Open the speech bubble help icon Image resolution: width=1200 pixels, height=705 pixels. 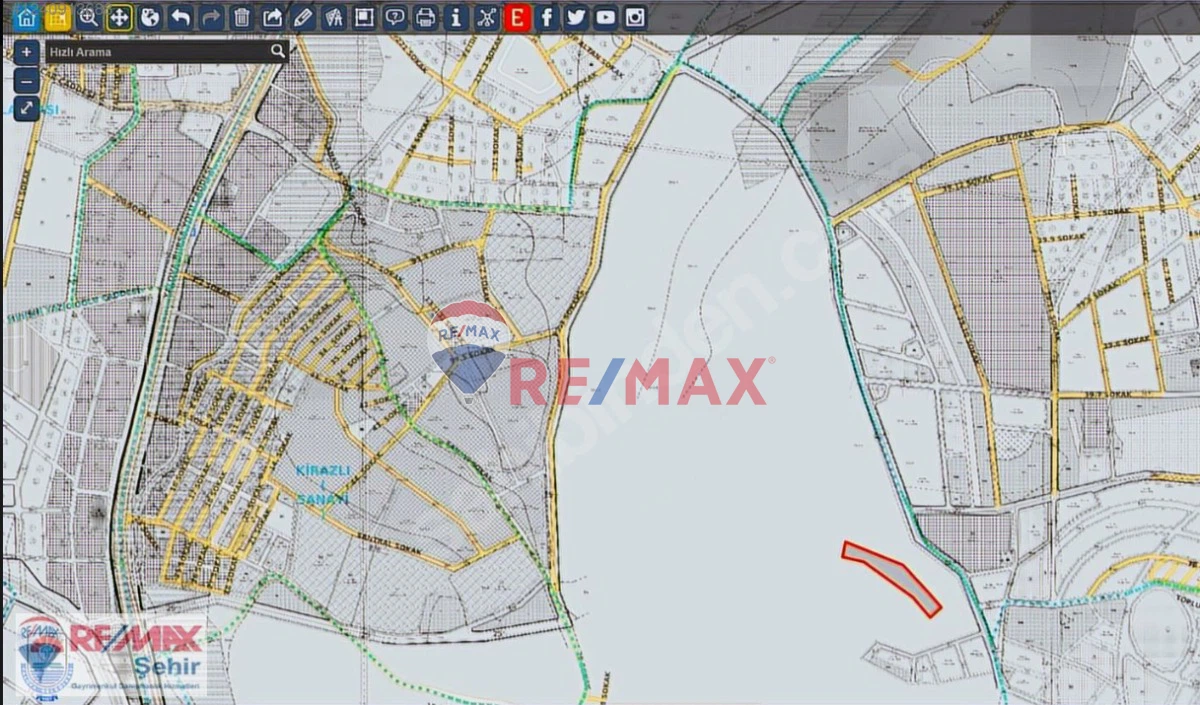395,17
